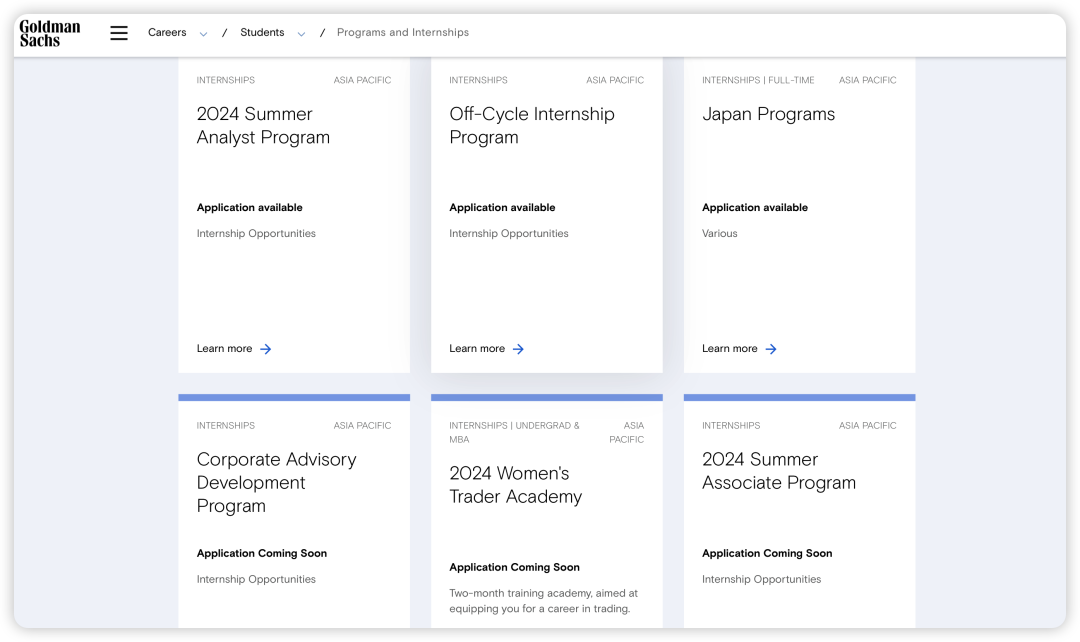Open the hamburger navigation menu
The height and width of the screenshot is (642, 1080).
[119, 33]
